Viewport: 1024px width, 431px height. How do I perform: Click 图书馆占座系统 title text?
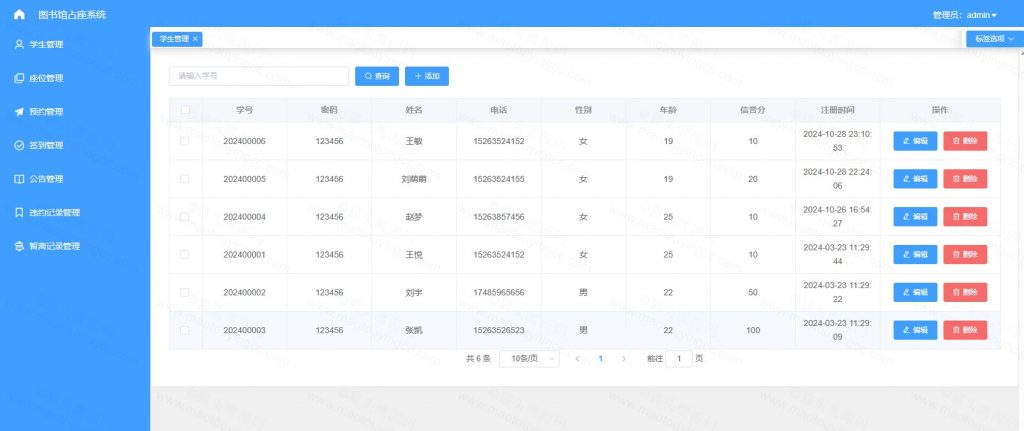72,14
